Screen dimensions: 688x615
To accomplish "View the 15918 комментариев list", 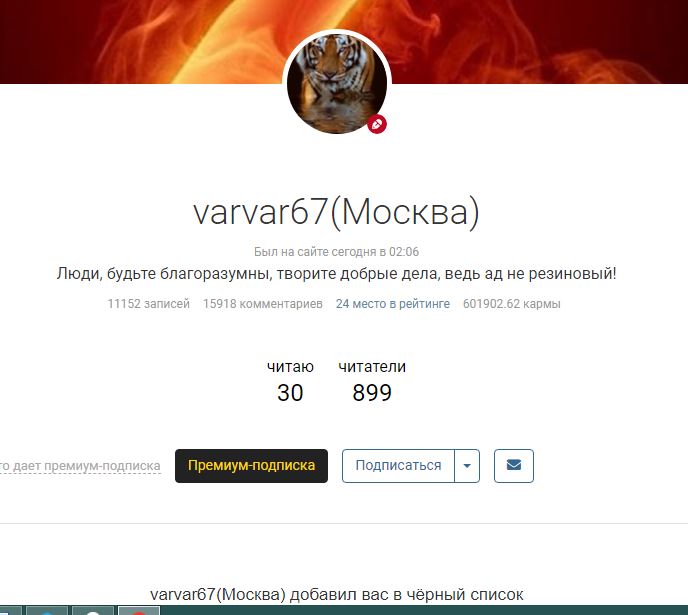I will [262, 304].
